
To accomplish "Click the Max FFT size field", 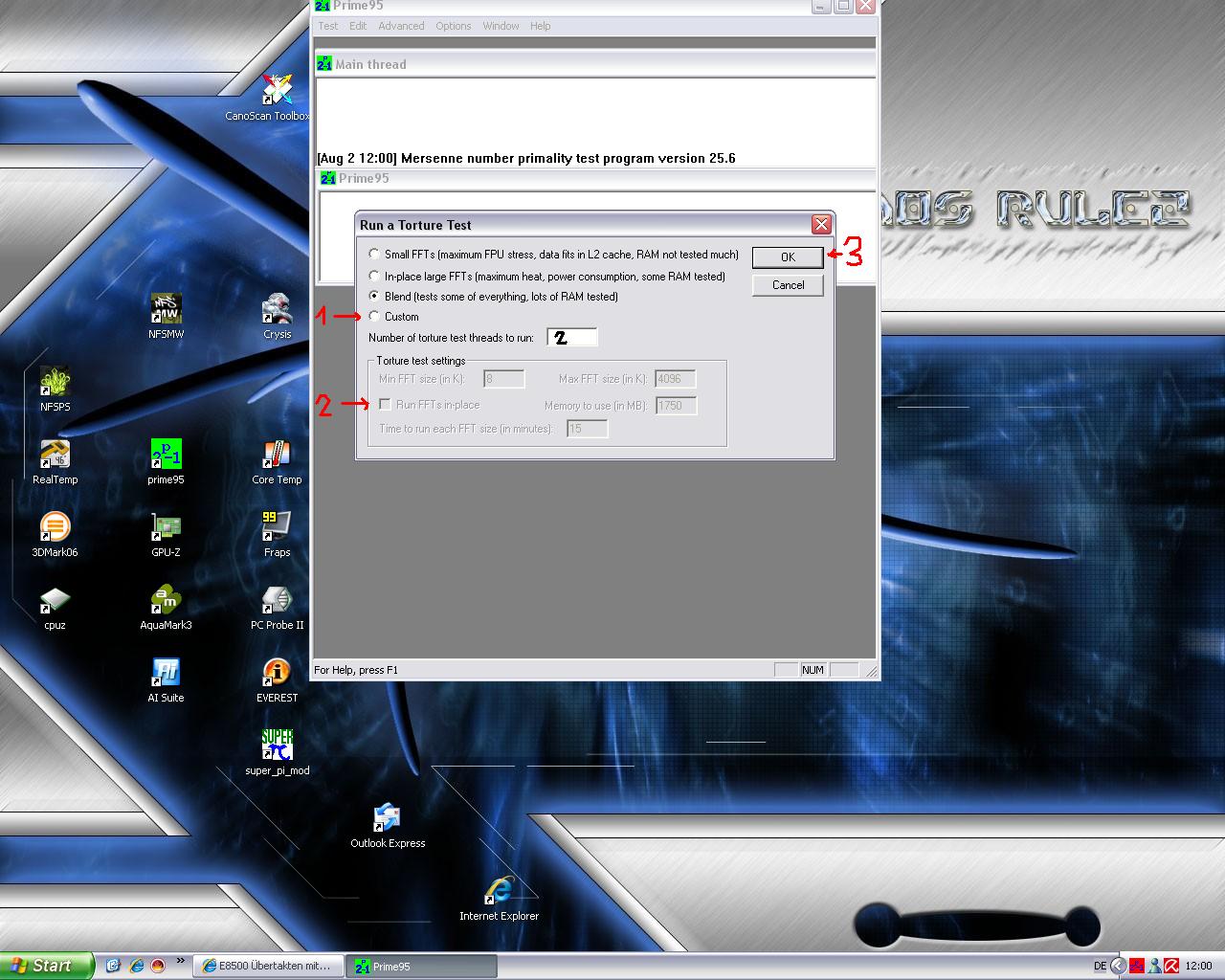I will 676,379.
